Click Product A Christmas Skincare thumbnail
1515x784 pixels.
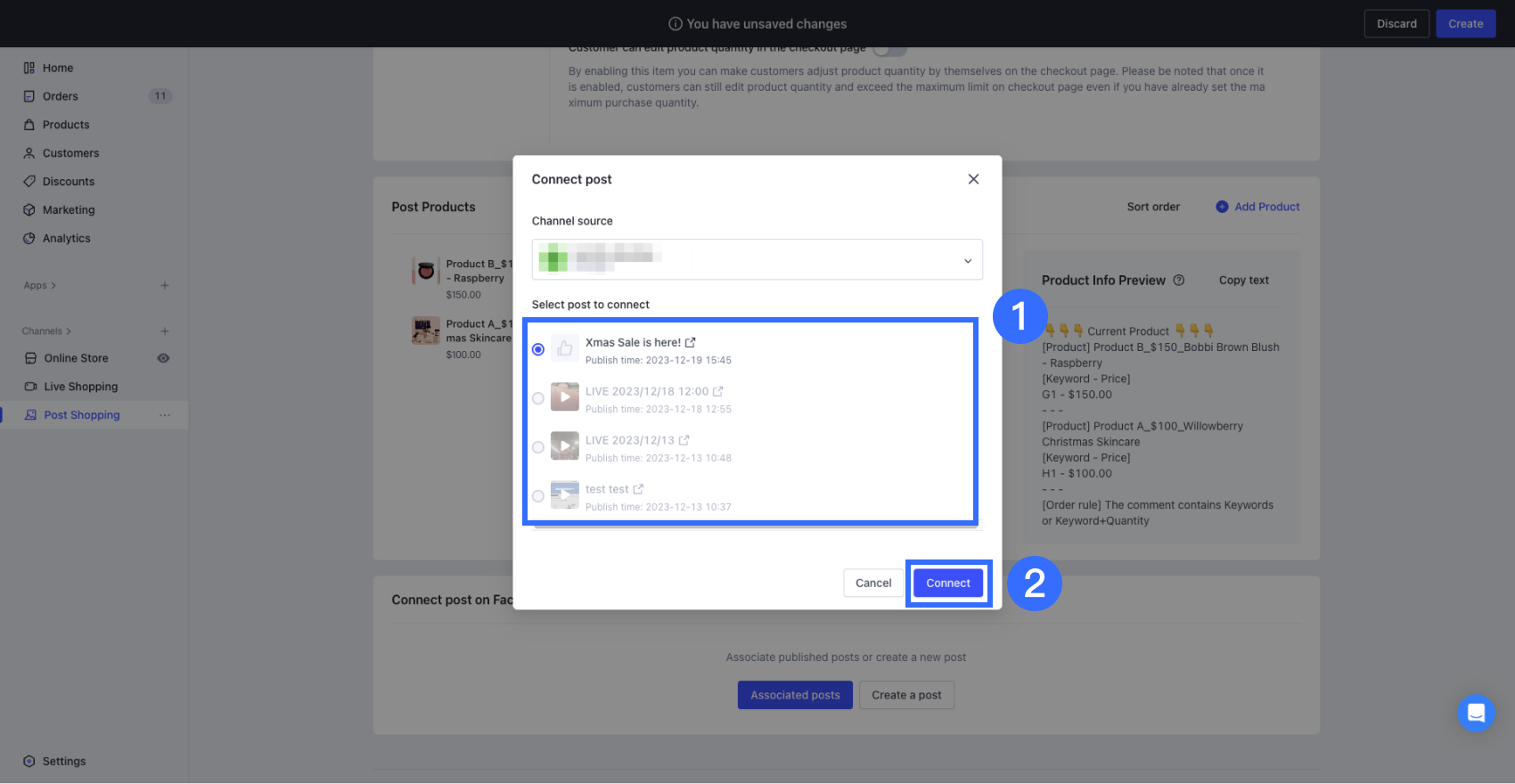426,331
